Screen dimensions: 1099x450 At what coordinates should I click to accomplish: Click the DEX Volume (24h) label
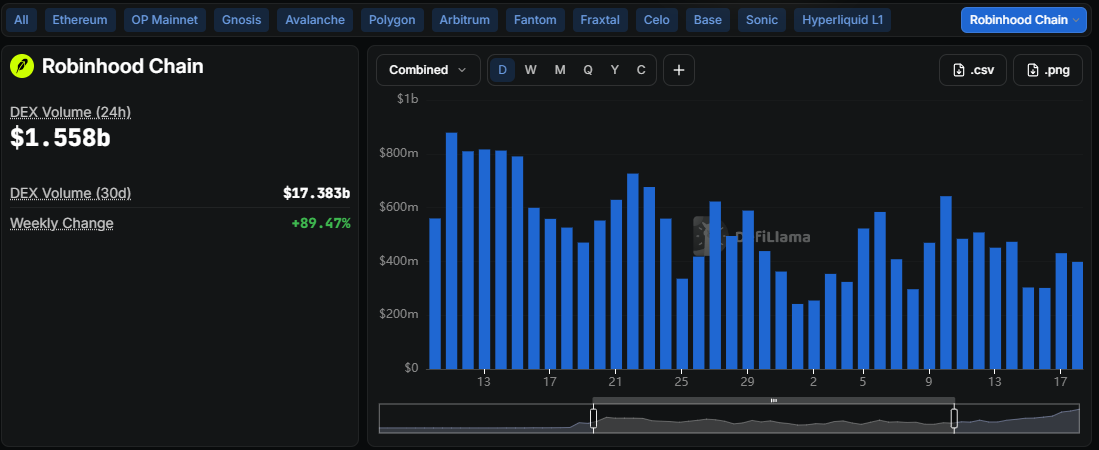point(70,112)
